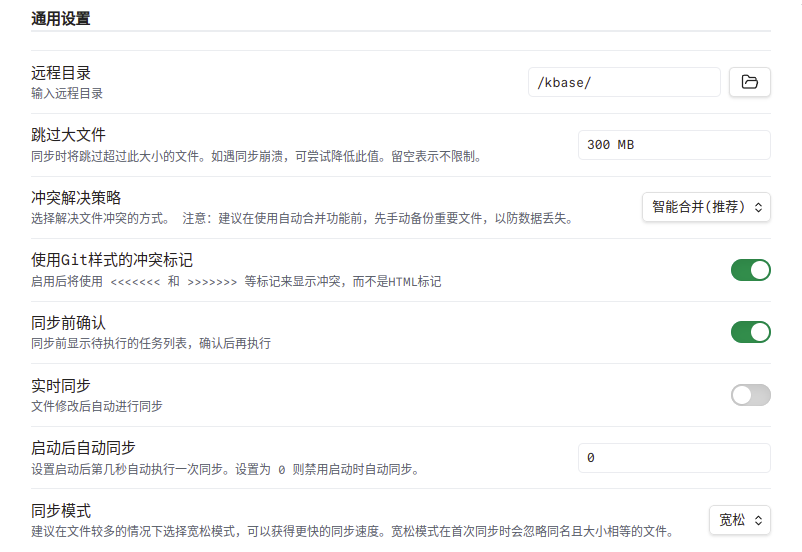Disable the Git样式冲突标记 toggle switch
The width and height of the screenshot is (802, 552).
click(x=750, y=270)
